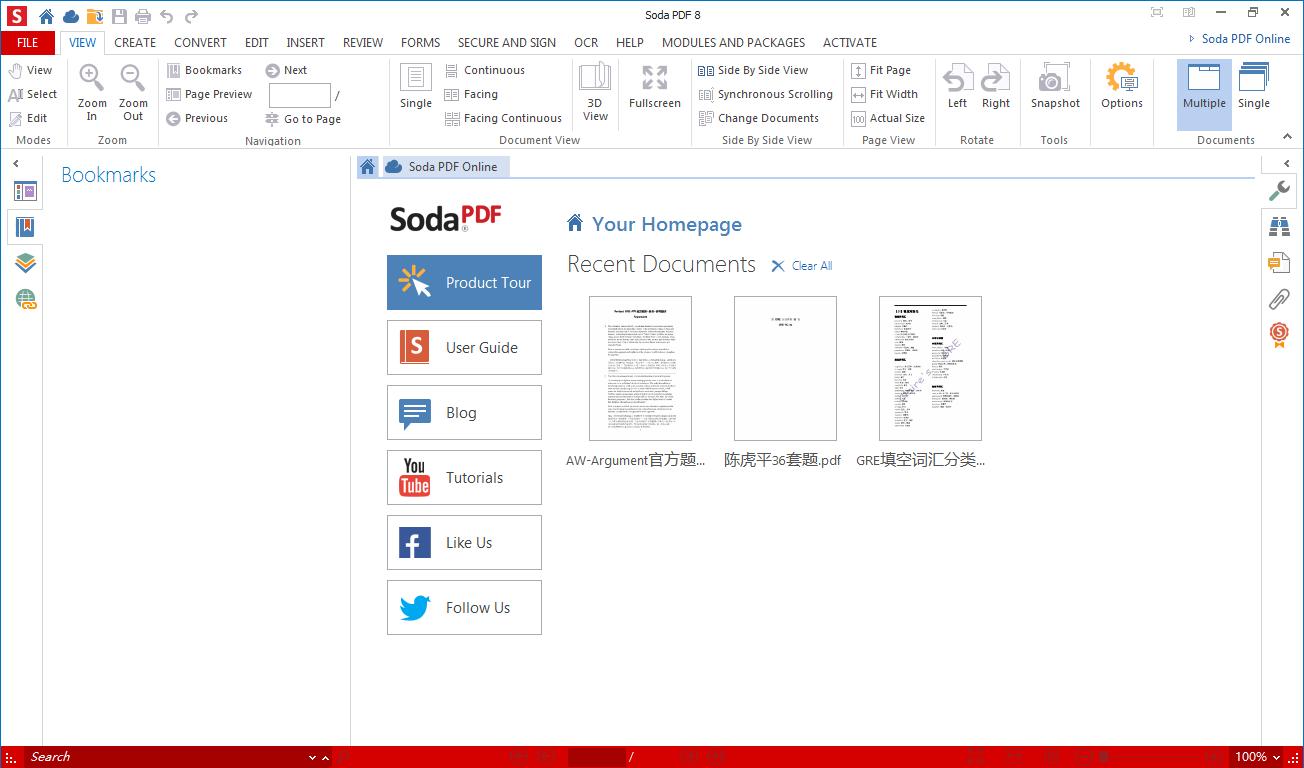Viewport: 1304px width, 768px height.
Task: Open the signature seal panel on right sidebar
Action: point(1279,335)
